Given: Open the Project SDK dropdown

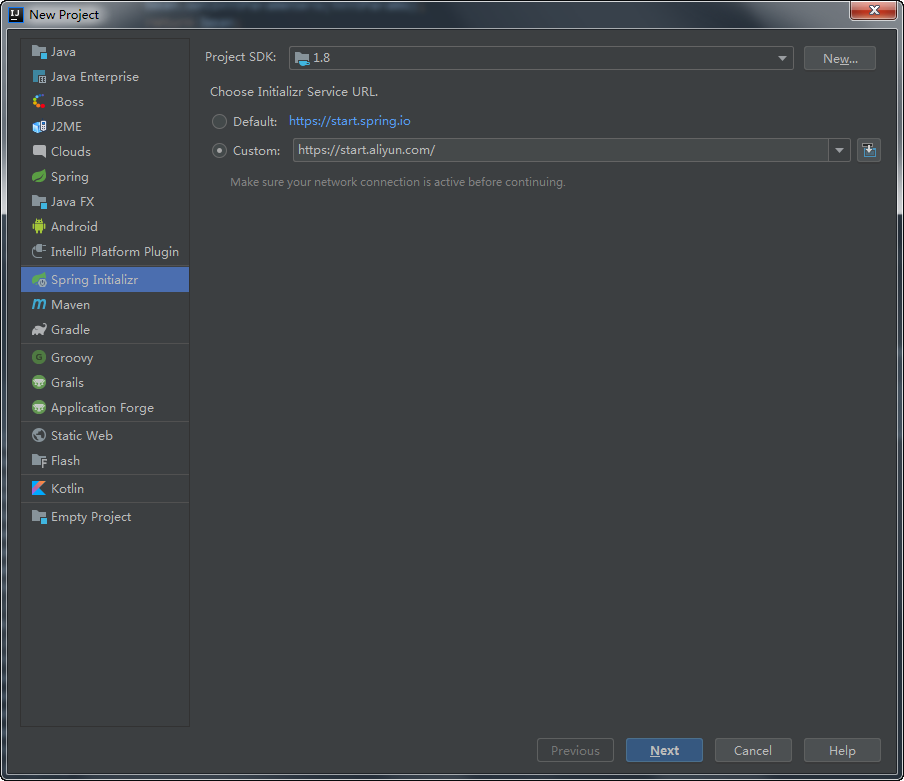Looking at the screenshot, I should [782, 58].
